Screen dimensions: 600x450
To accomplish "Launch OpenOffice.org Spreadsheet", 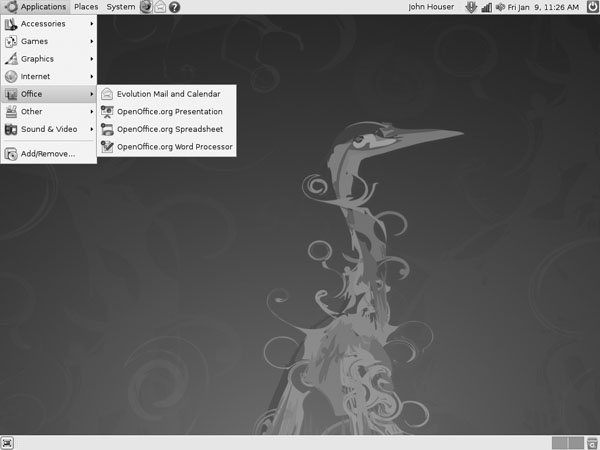I will tap(168, 129).
